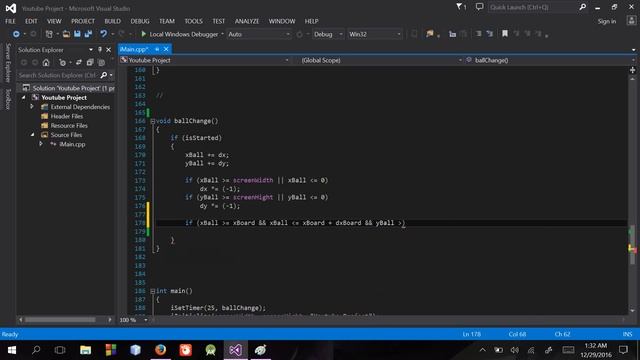Screen dimensions: 640x360
Task: Expand the External Dependencies node
Action: tap(32, 107)
